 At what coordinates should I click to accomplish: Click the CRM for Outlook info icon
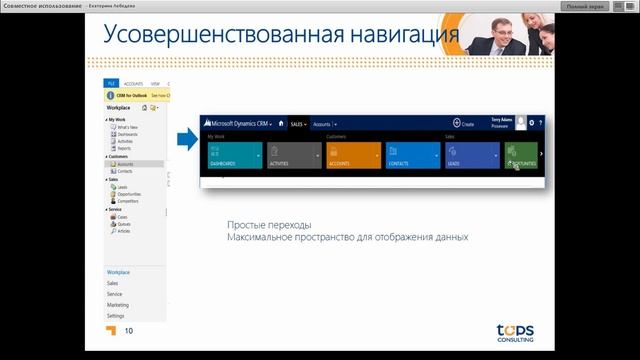(110, 96)
